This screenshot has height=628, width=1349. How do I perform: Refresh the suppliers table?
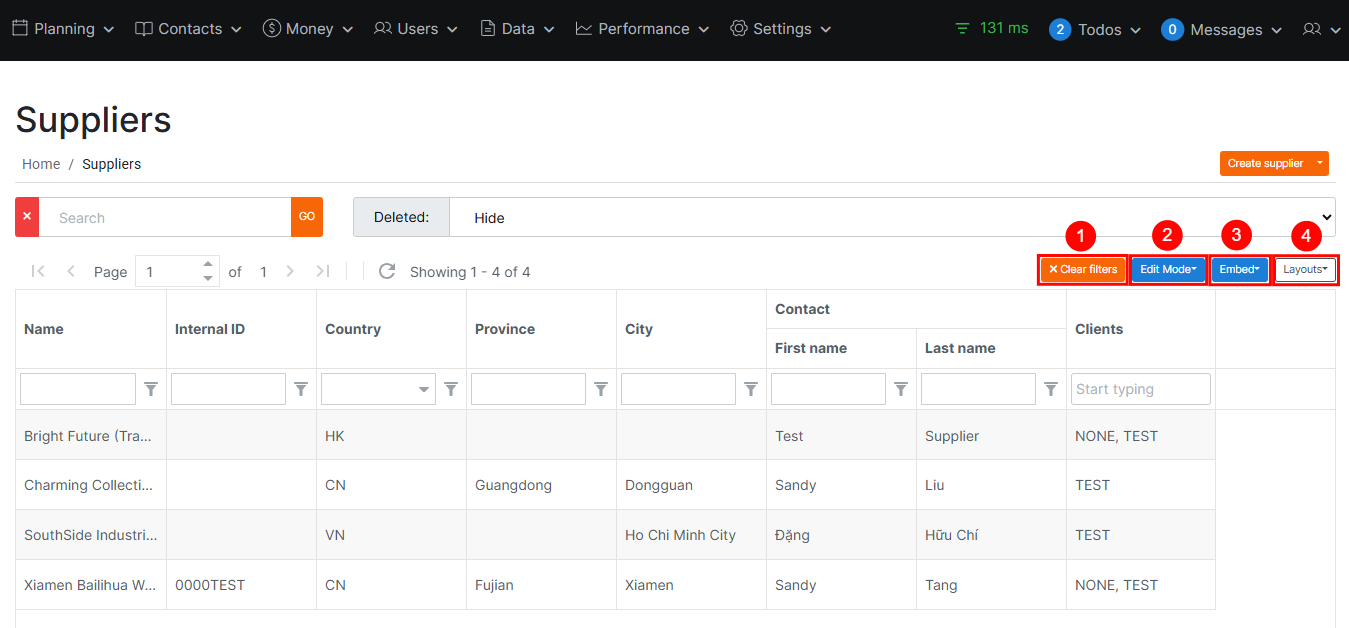pyautogui.click(x=387, y=271)
